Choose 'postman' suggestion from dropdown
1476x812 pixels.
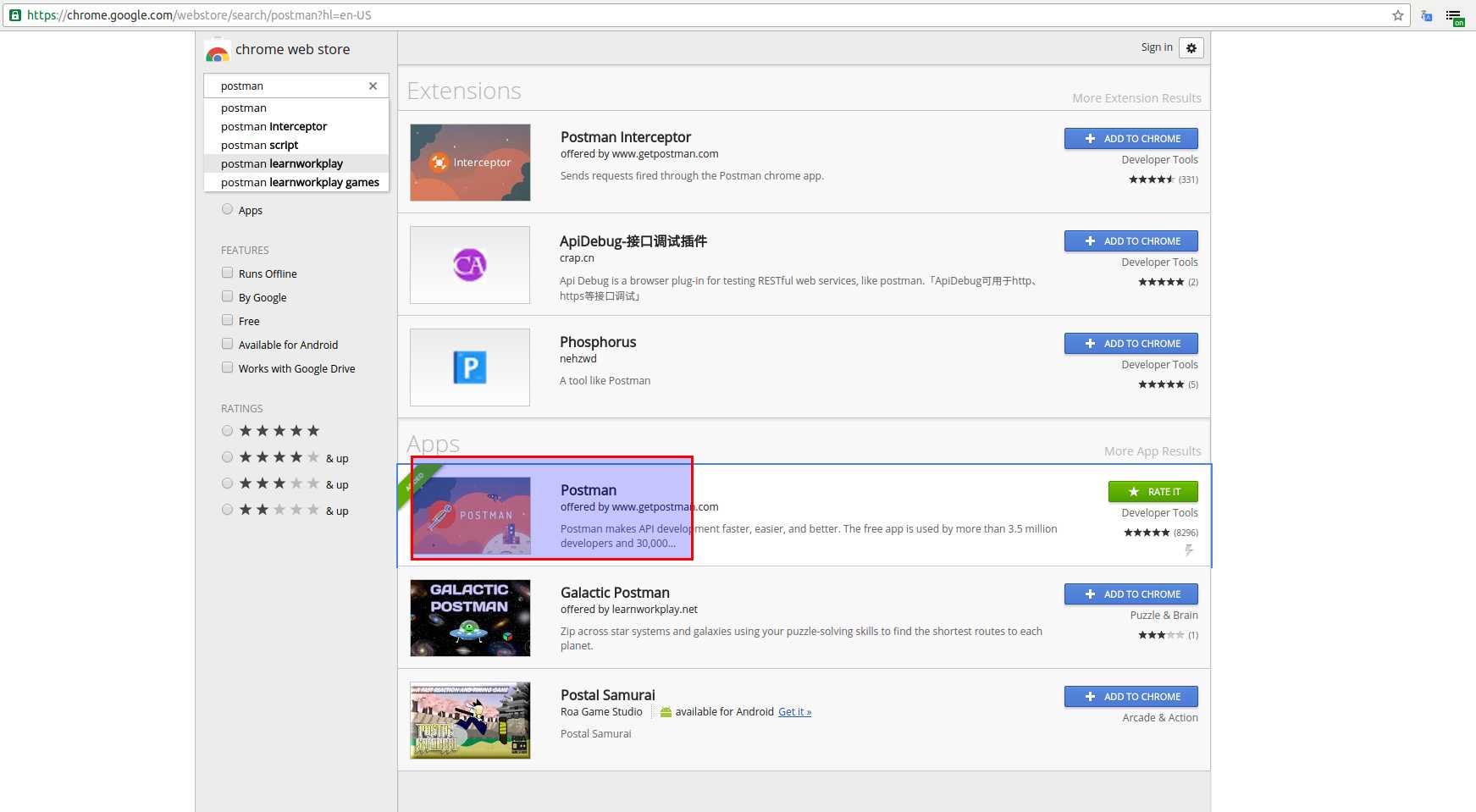(x=296, y=108)
